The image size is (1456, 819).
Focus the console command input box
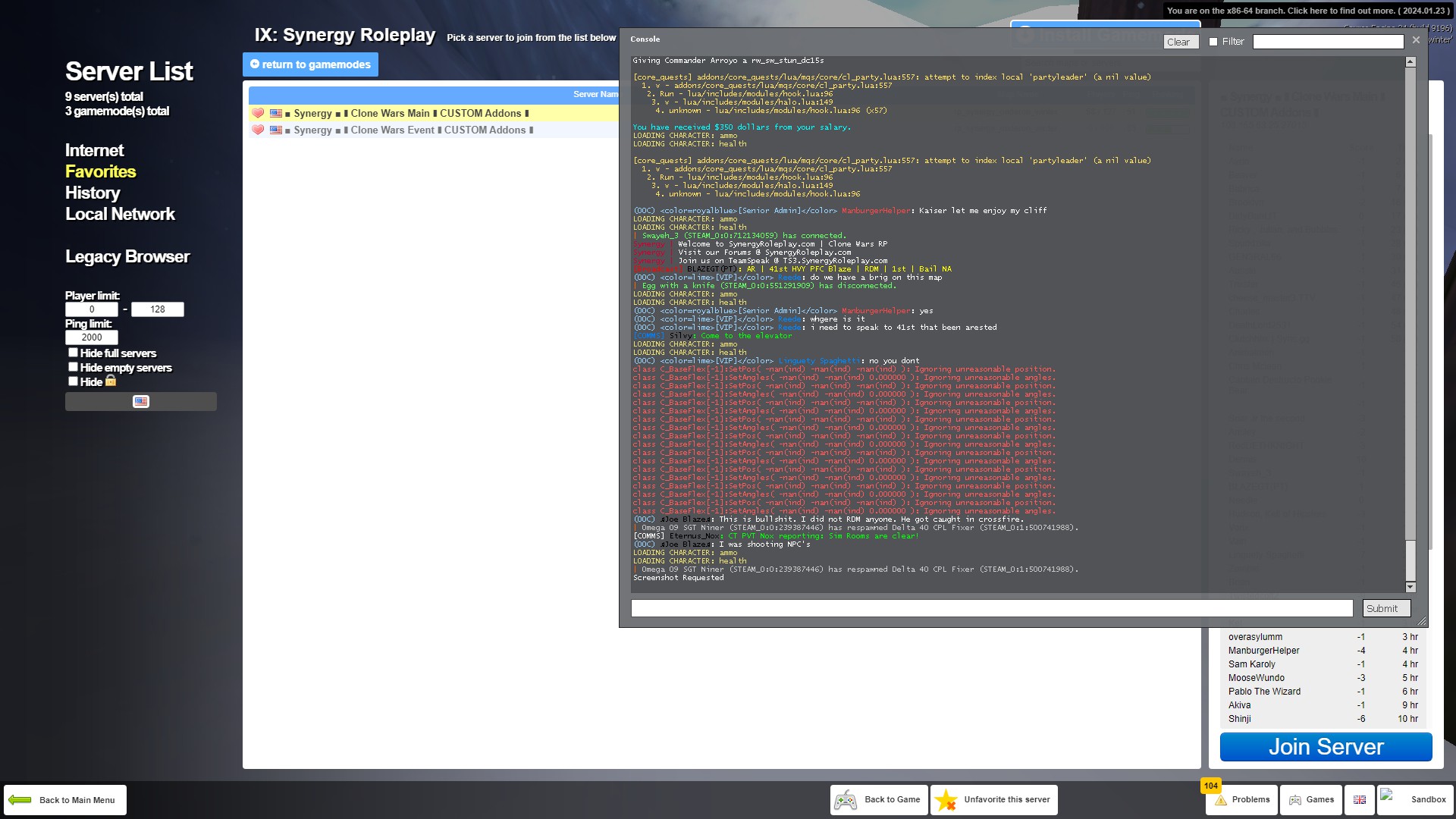click(992, 608)
